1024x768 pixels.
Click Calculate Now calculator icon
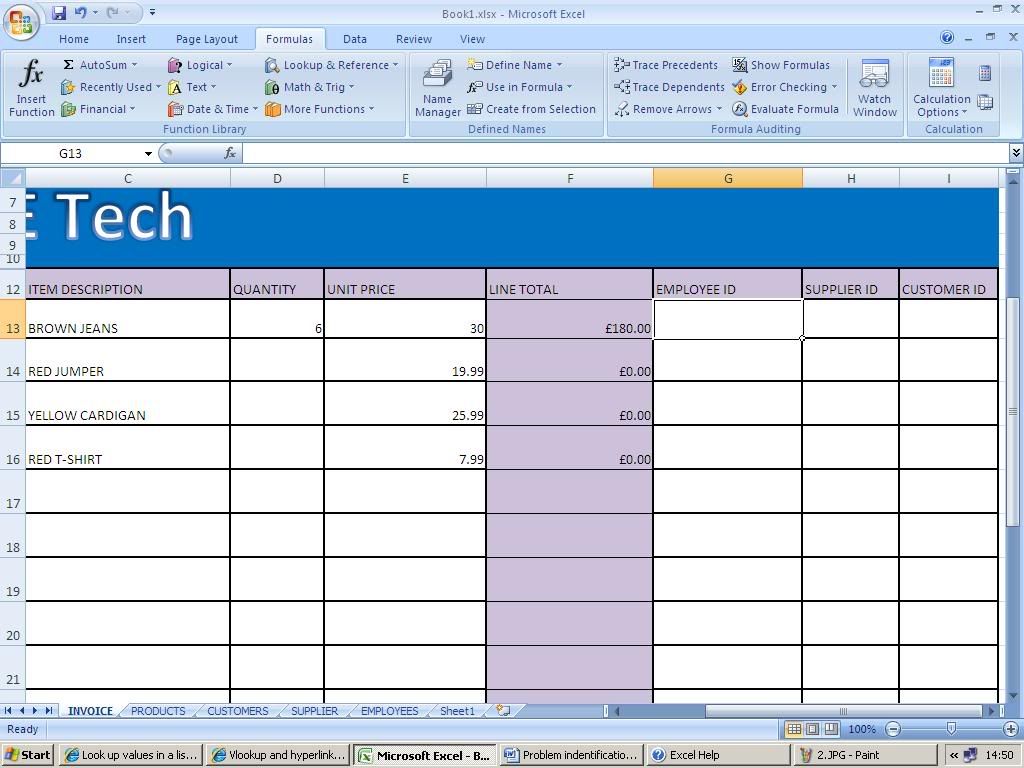point(985,73)
